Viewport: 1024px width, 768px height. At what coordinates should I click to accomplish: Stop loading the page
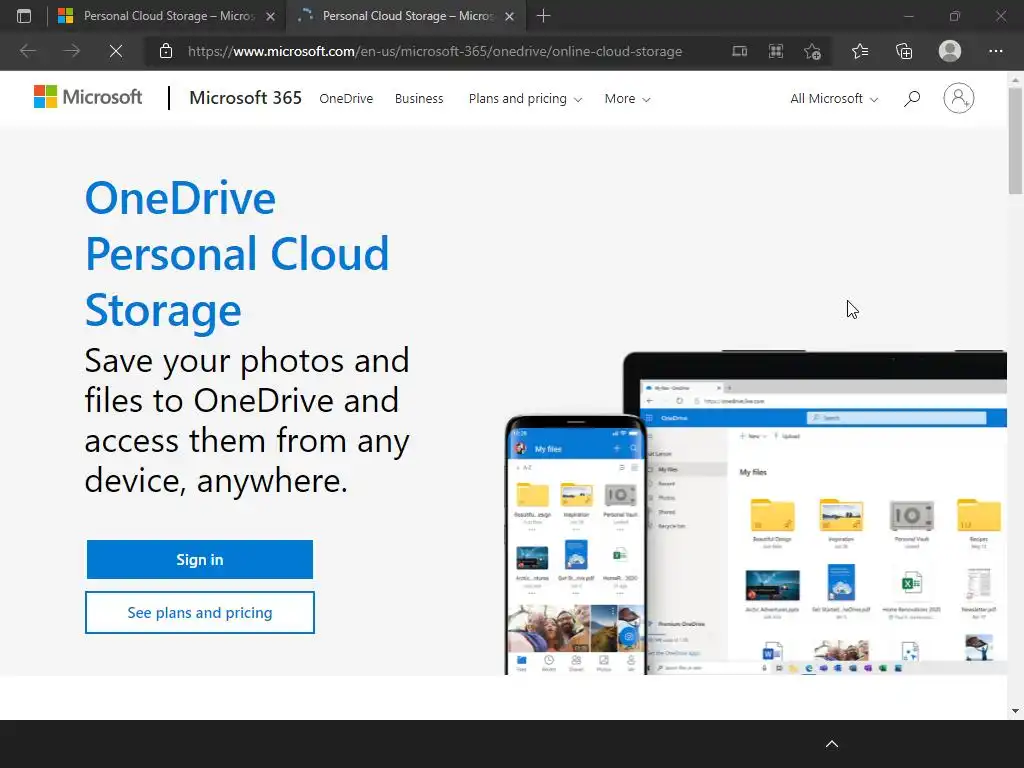tap(116, 51)
